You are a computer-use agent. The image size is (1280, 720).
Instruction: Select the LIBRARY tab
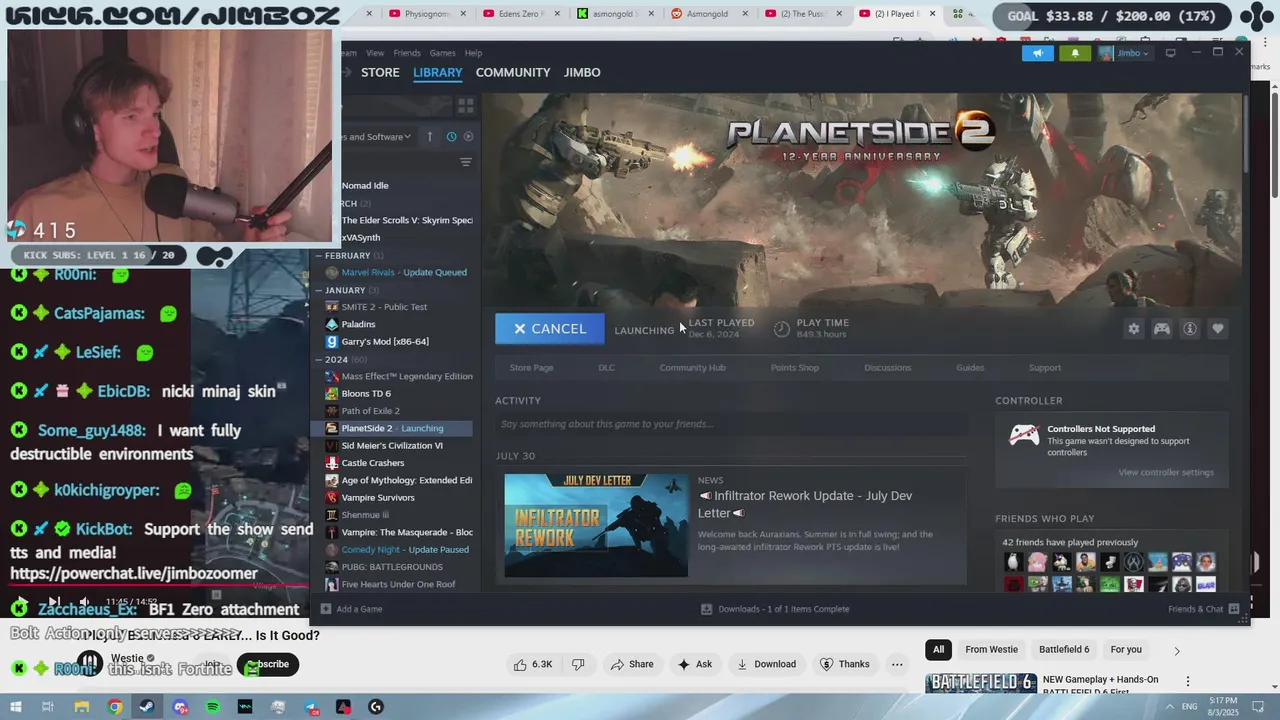437,72
